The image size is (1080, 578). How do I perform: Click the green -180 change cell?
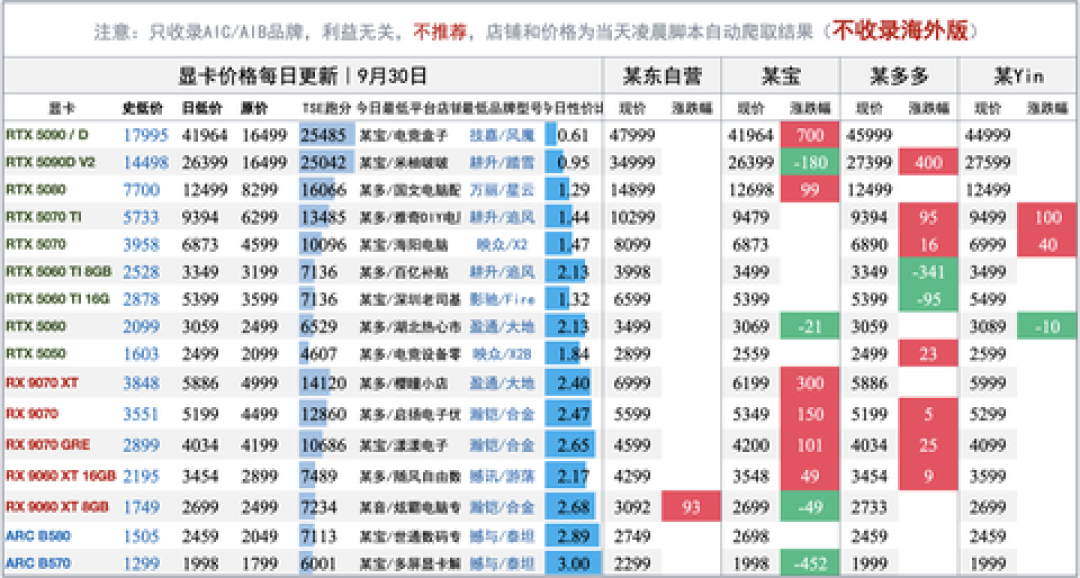810,163
